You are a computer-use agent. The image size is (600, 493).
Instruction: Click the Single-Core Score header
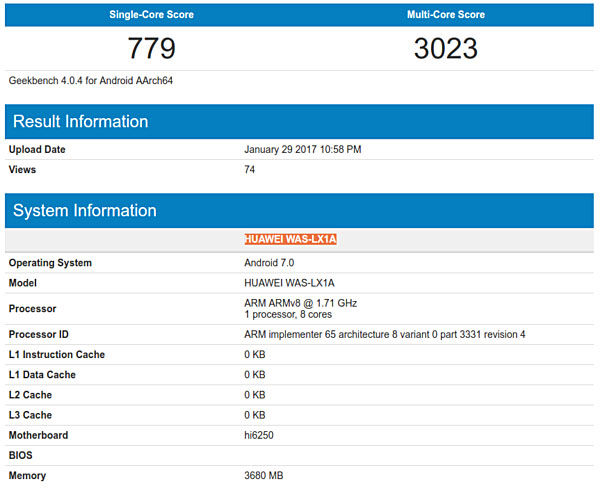[151, 15]
